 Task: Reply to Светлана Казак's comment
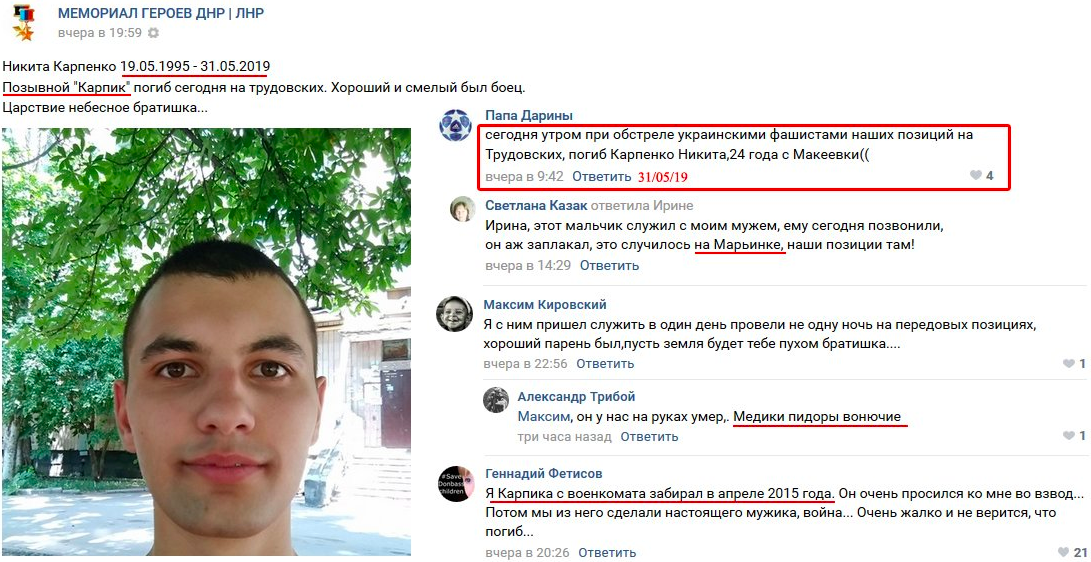click(x=609, y=265)
